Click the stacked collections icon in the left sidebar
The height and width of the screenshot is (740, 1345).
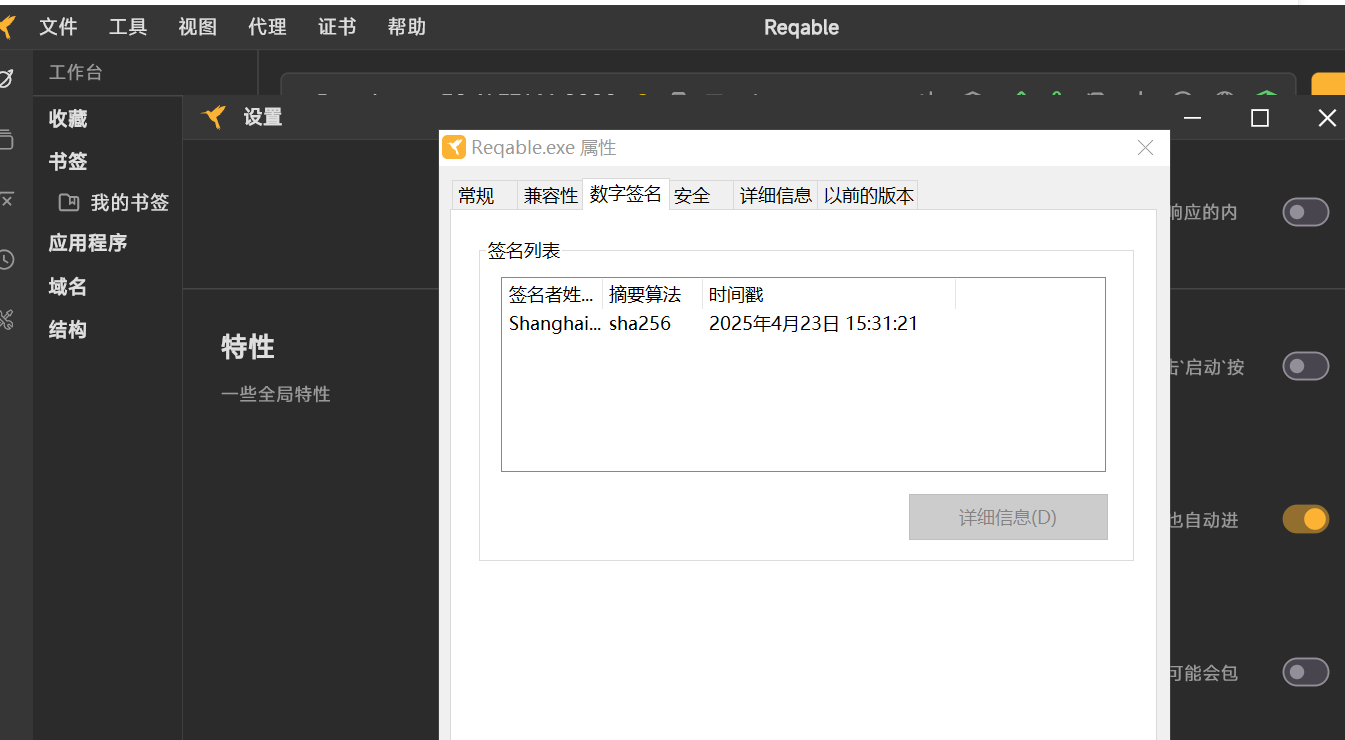click(6, 139)
